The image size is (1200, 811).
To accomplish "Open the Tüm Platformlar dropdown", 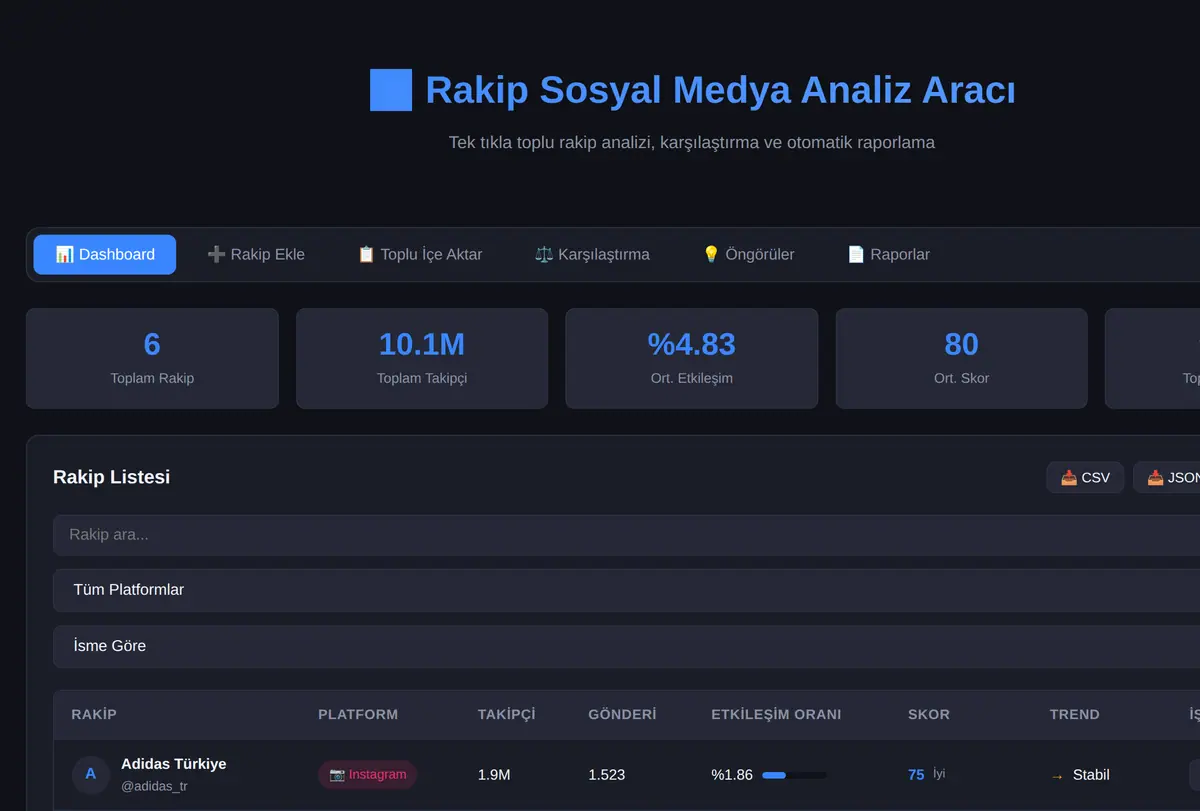I will 626,590.
